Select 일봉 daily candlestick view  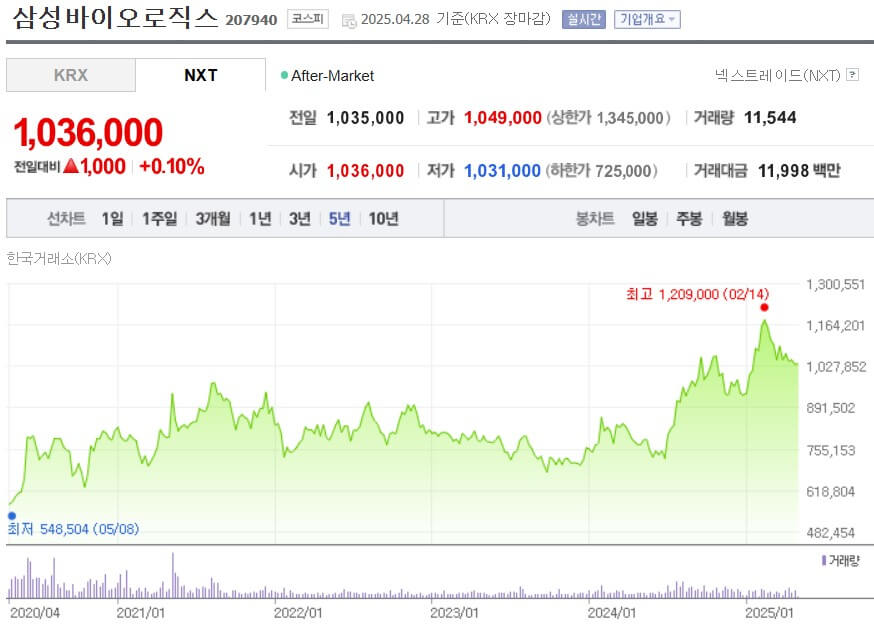point(644,217)
